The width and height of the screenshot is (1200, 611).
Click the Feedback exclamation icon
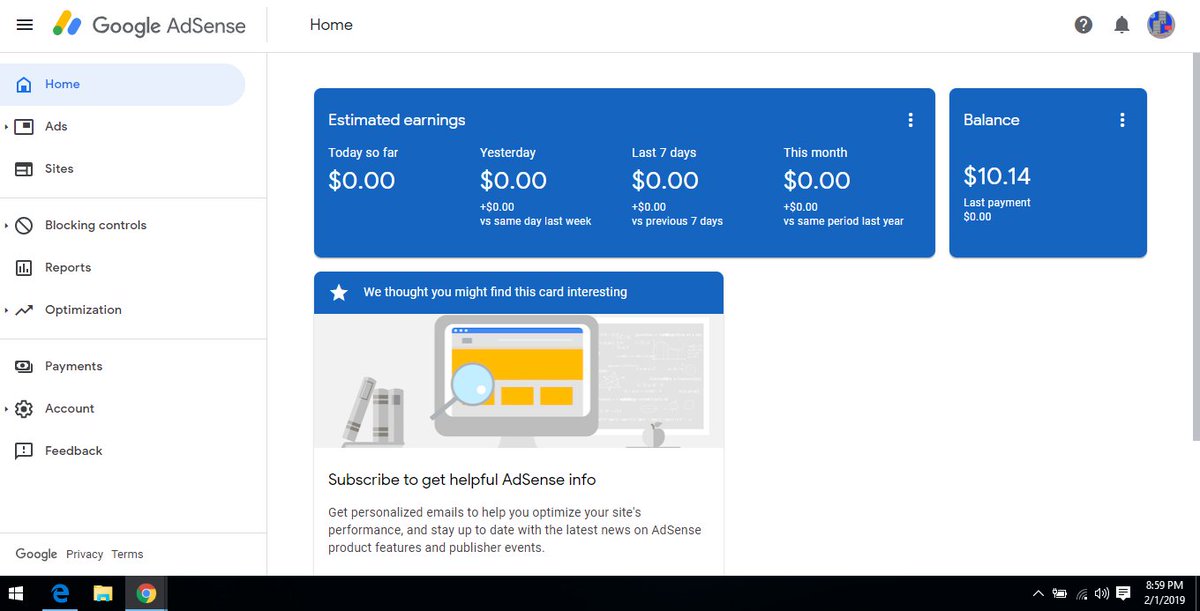[x=24, y=451]
